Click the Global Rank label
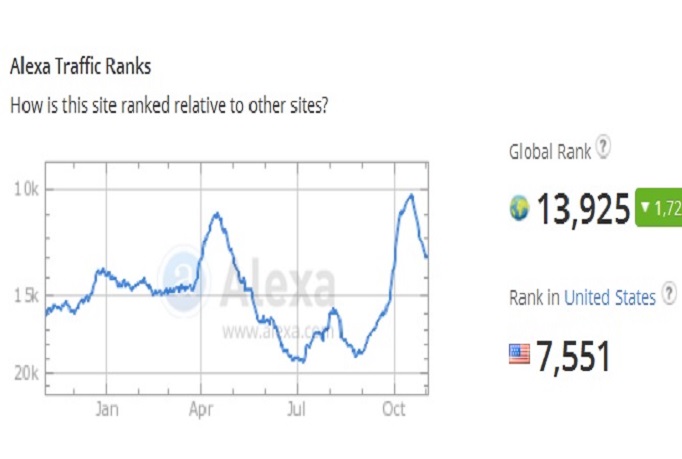Viewport: 682px width, 459px height. tap(549, 152)
